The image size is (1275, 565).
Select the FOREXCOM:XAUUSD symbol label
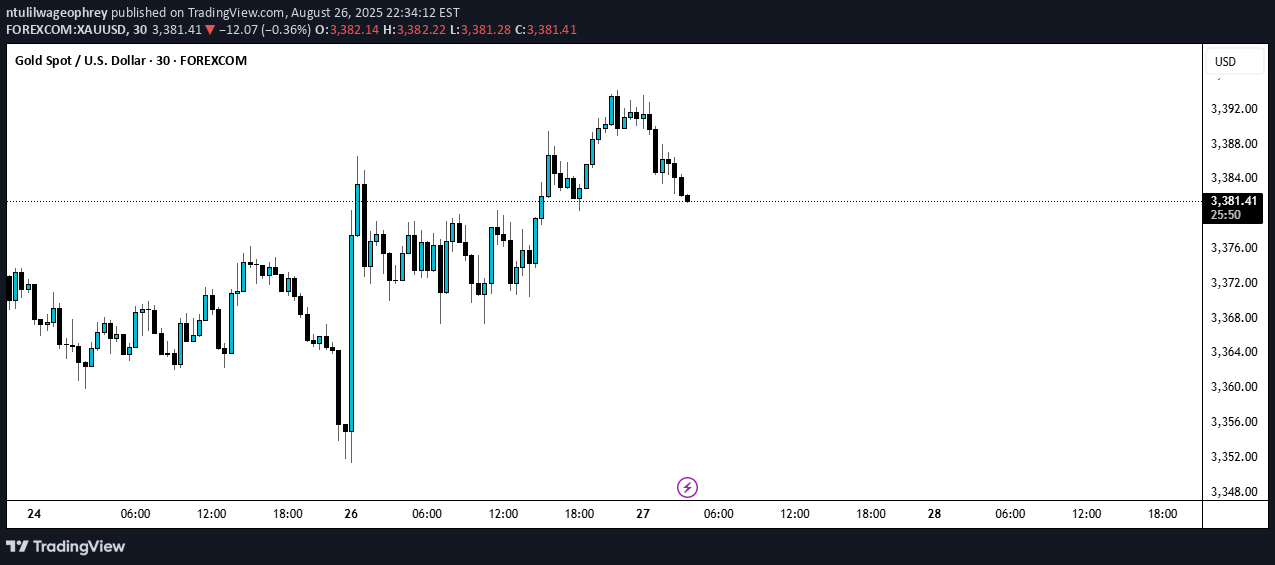click(68, 30)
